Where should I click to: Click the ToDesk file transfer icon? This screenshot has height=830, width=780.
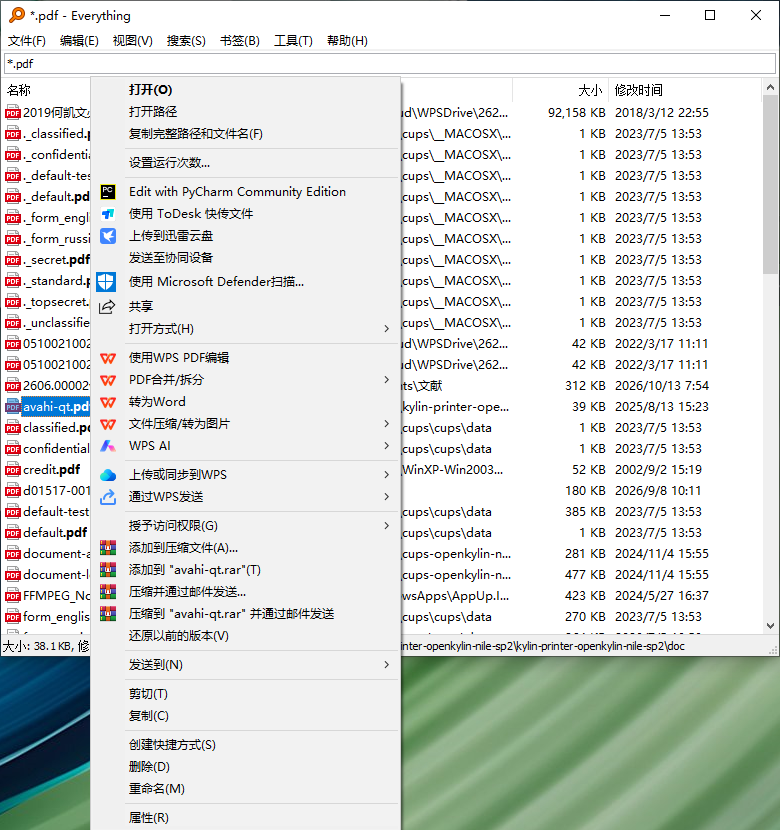pos(108,214)
